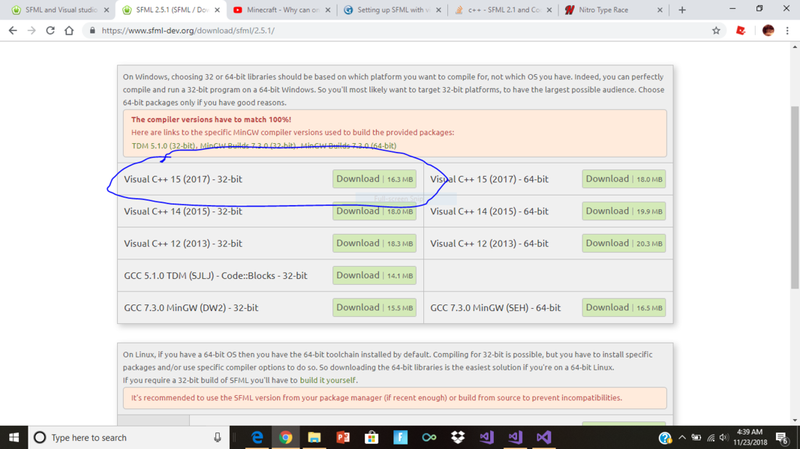Download Visual C++ 12 (2013) 64-bit
Screen dimensions: 800x449
(624, 243)
